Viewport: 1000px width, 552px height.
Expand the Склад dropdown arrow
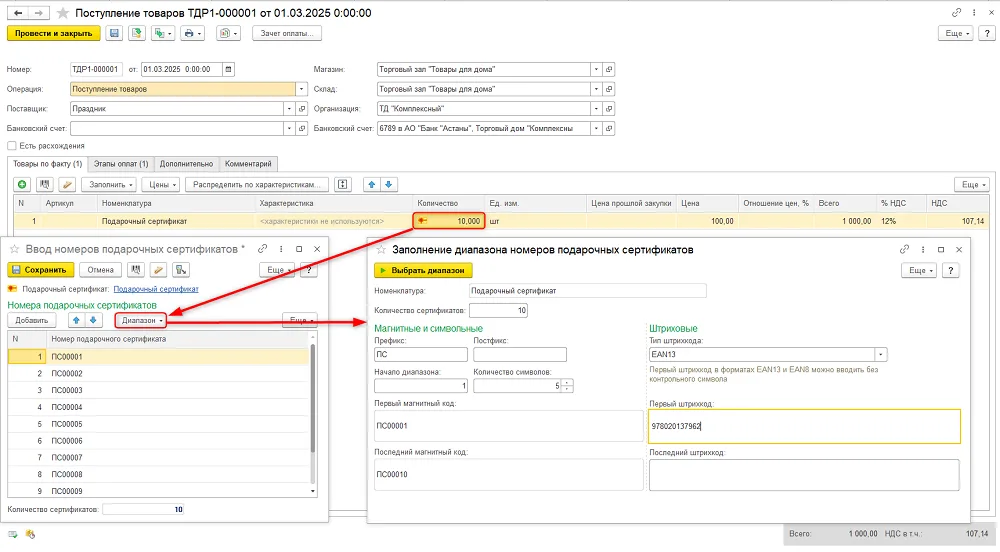596,89
